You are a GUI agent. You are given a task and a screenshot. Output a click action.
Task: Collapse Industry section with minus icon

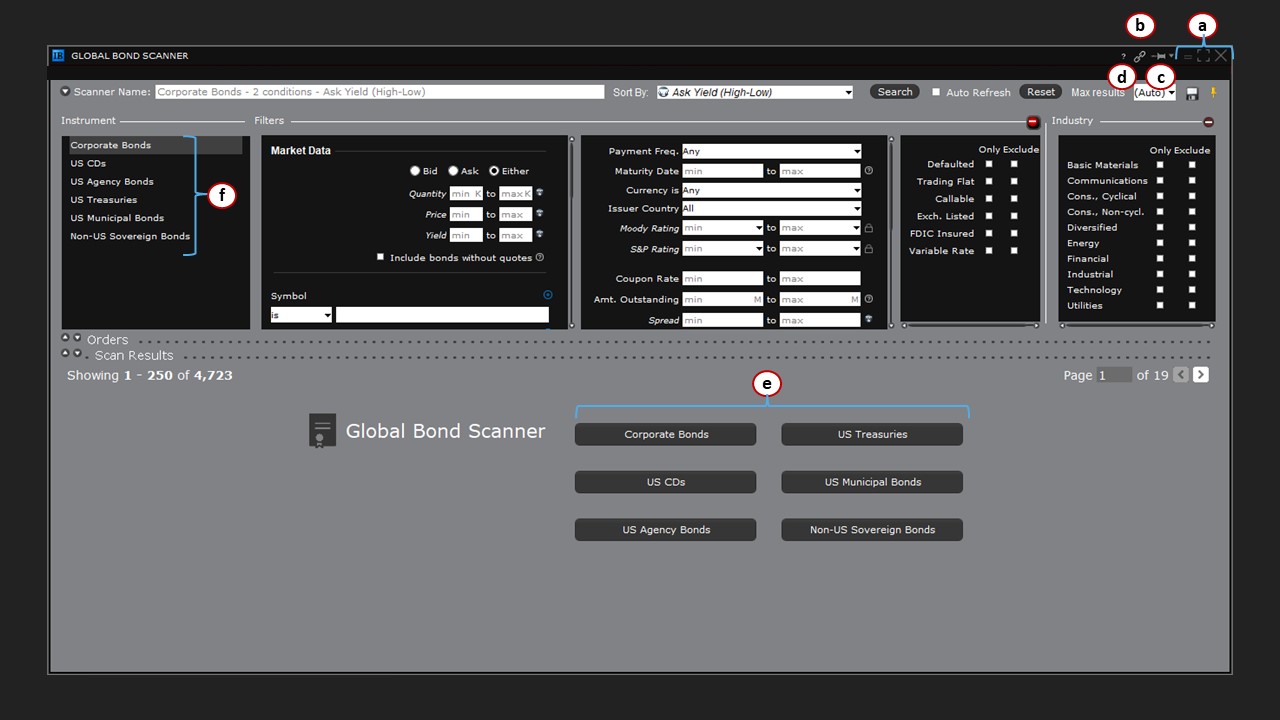[x=1208, y=122]
